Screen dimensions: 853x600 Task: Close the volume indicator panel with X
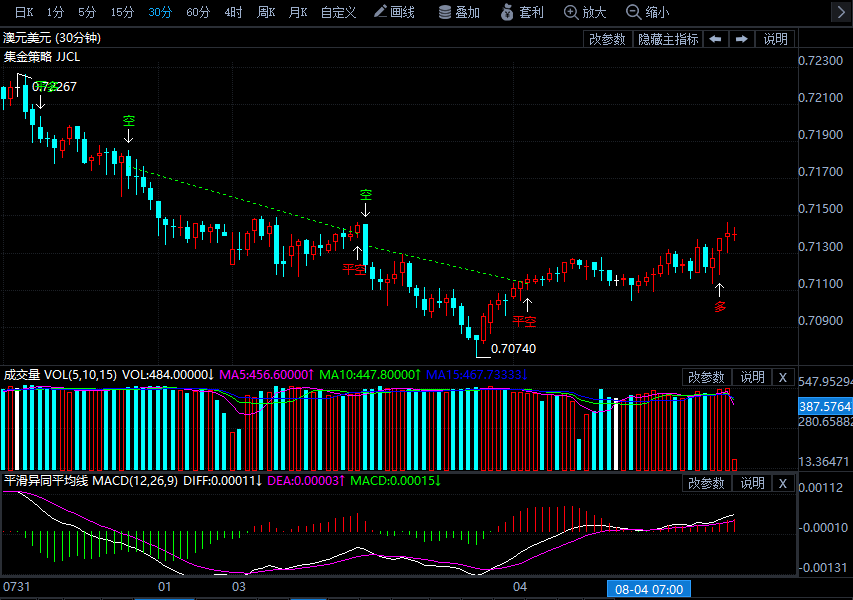tap(783, 377)
